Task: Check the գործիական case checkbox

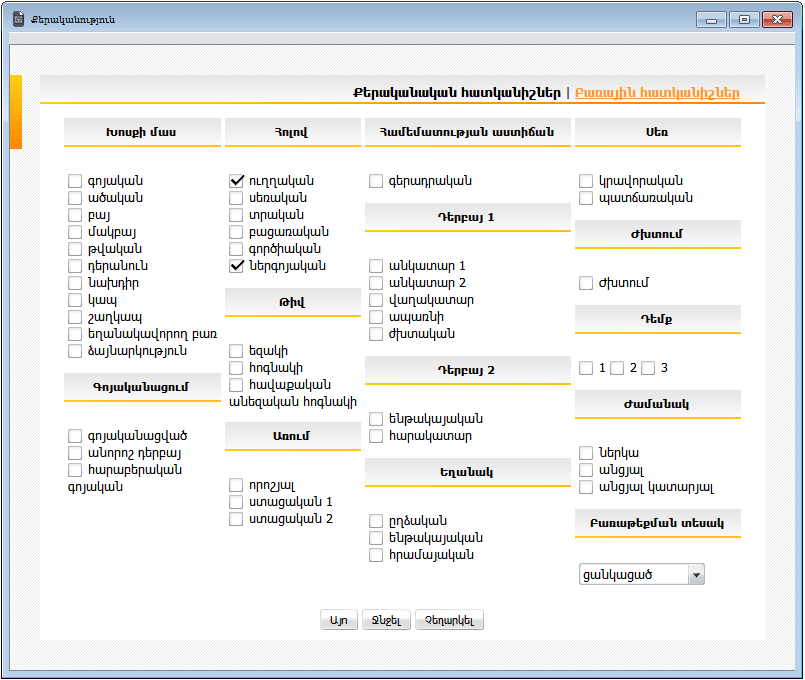Action: point(236,249)
